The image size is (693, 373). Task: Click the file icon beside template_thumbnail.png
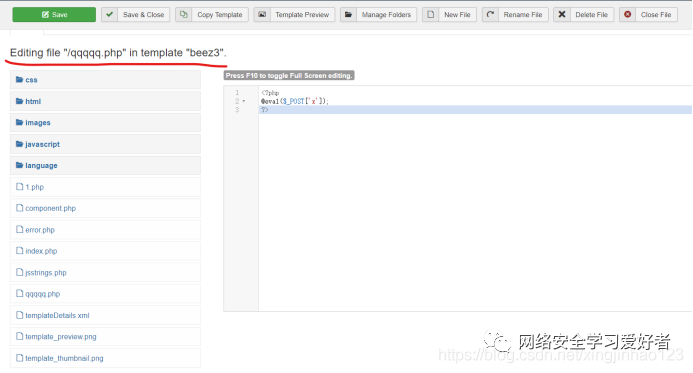pos(19,358)
